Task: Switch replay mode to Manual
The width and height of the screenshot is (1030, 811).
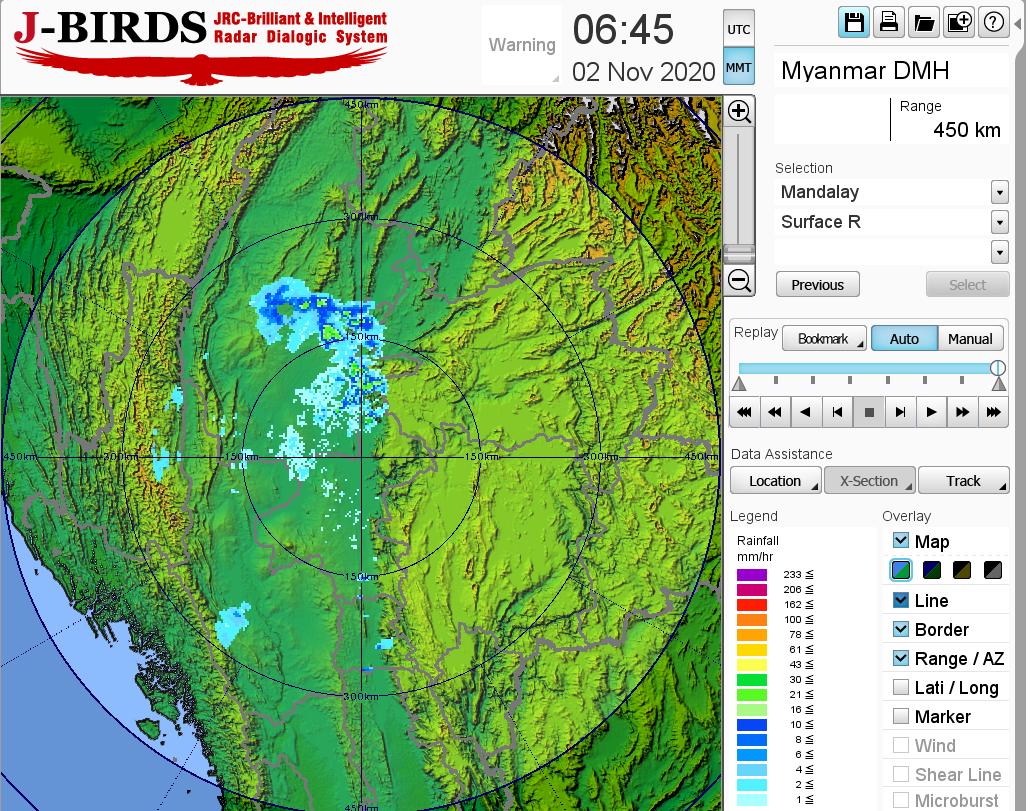Action: pyautogui.click(x=970, y=339)
